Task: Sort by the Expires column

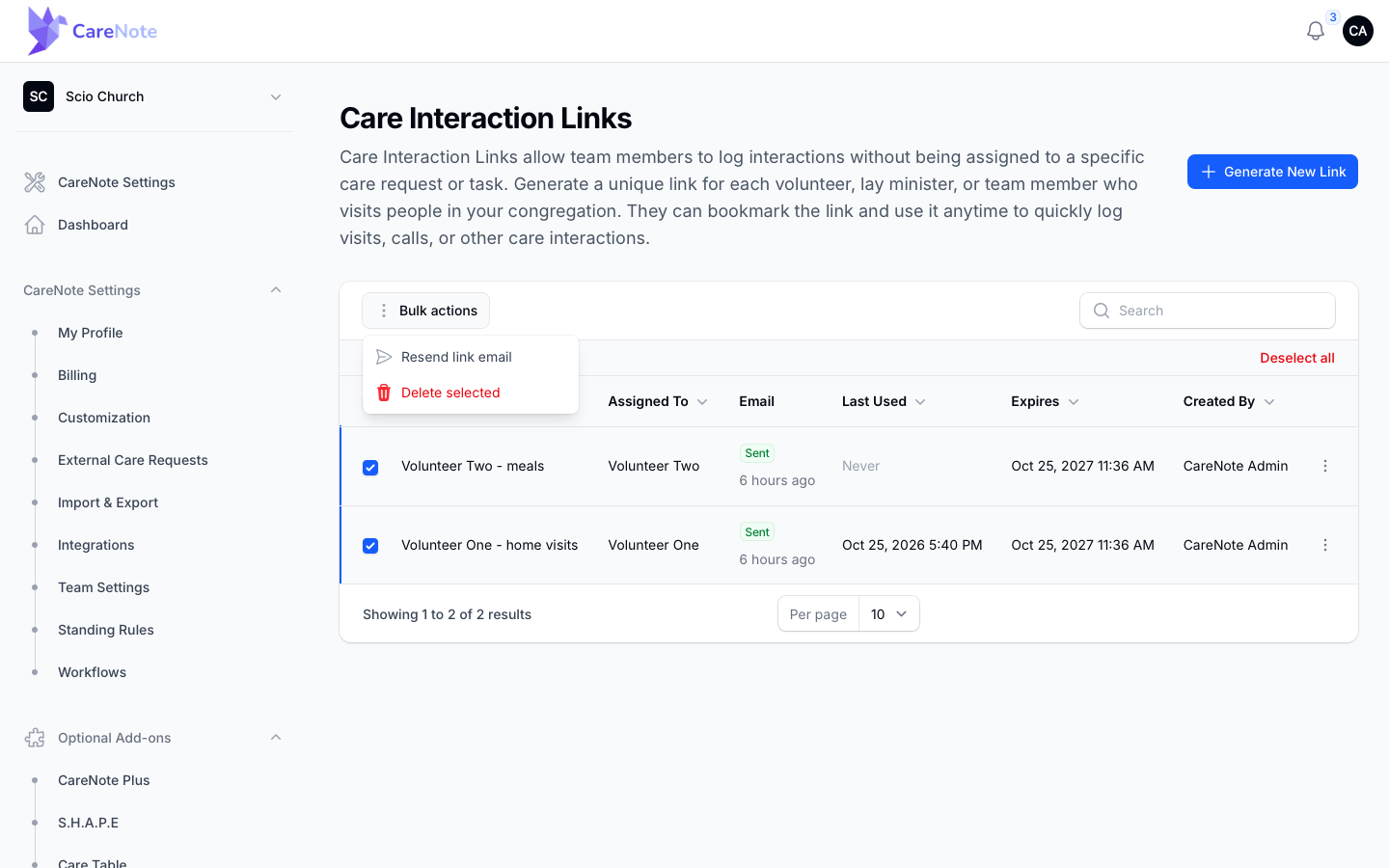Action: [1045, 401]
